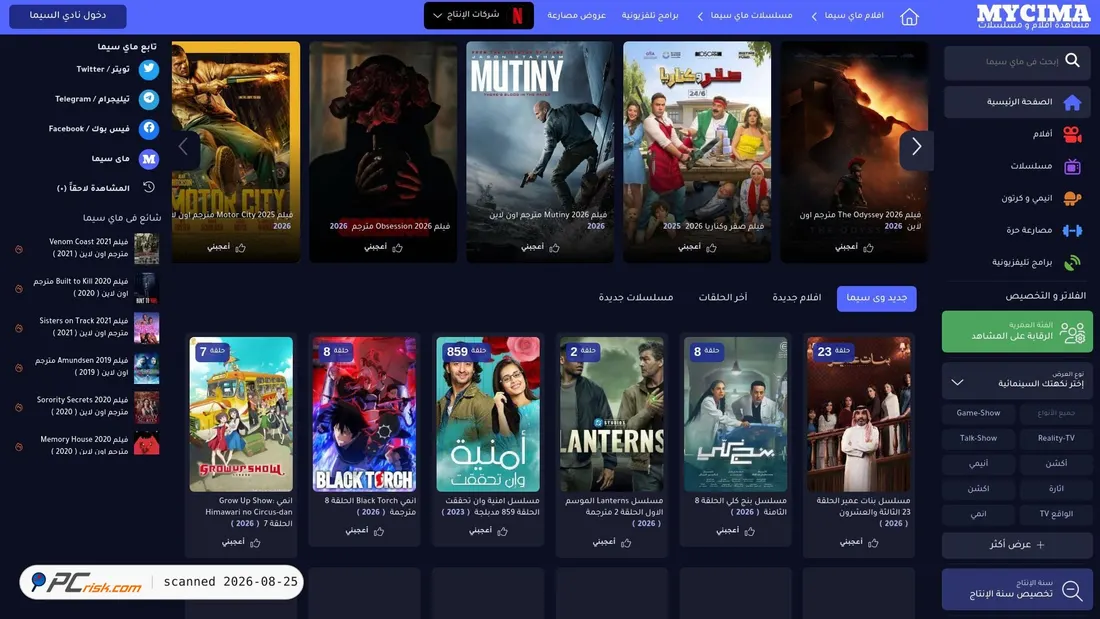Open the صفر وكناريا movie poster
This screenshot has width=1100, height=619.
click(697, 152)
